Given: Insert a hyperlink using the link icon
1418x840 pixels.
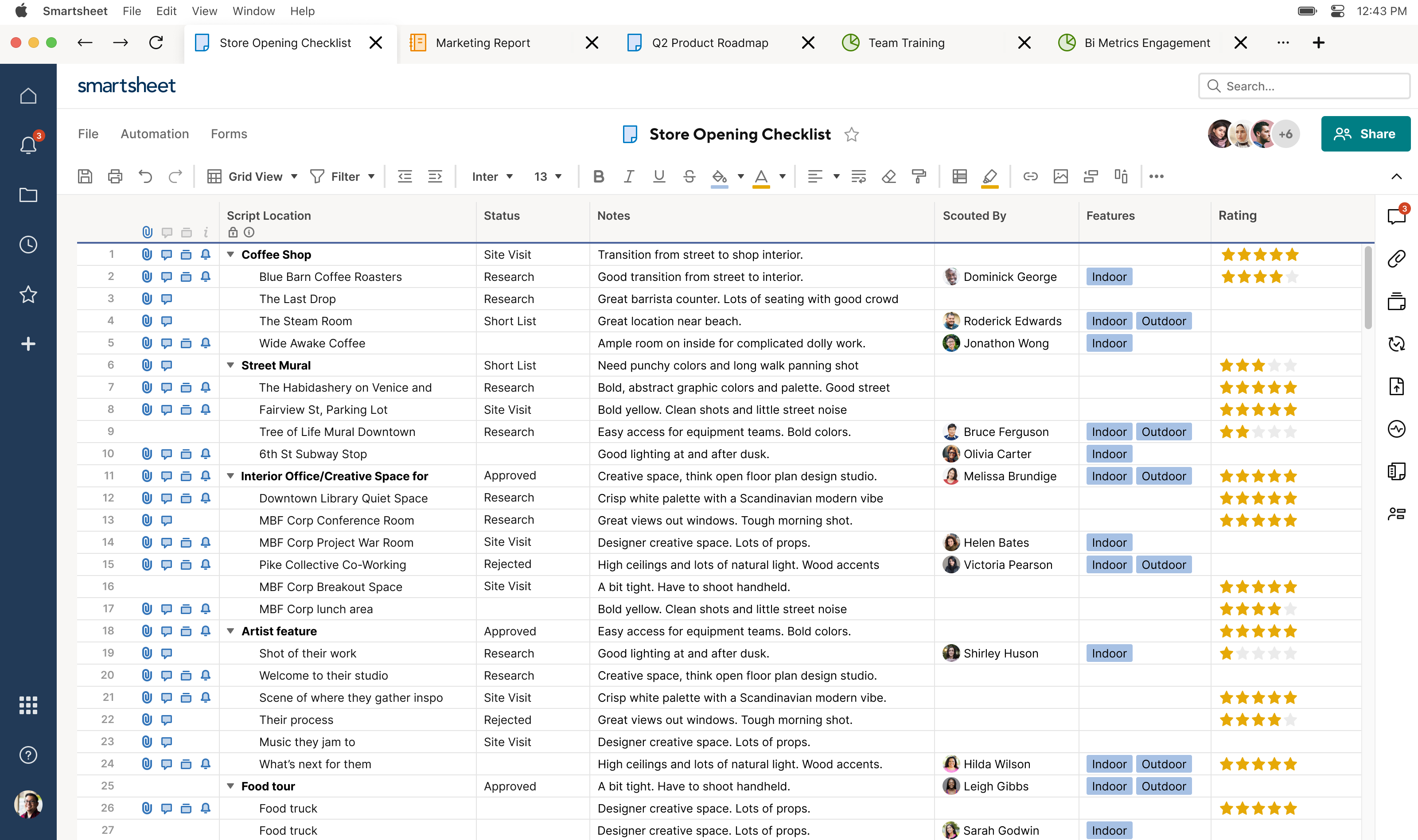Looking at the screenshot, I should click(x=1030, y=176).
